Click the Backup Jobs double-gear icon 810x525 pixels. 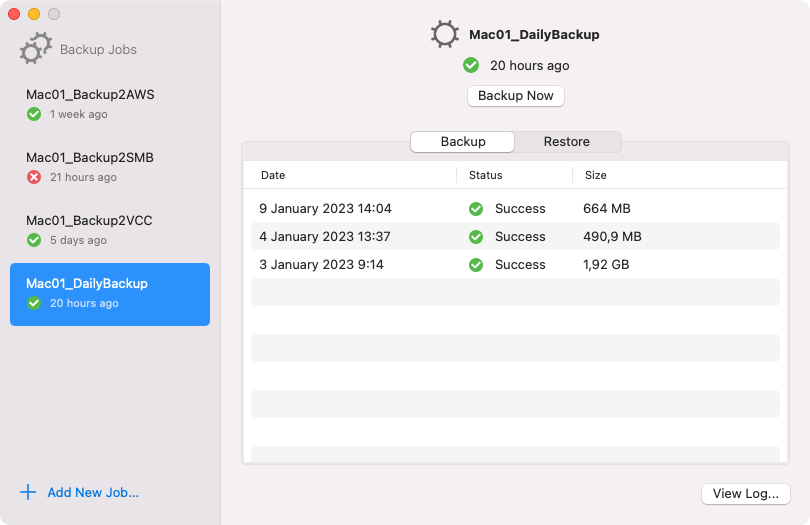click(36, 49)
